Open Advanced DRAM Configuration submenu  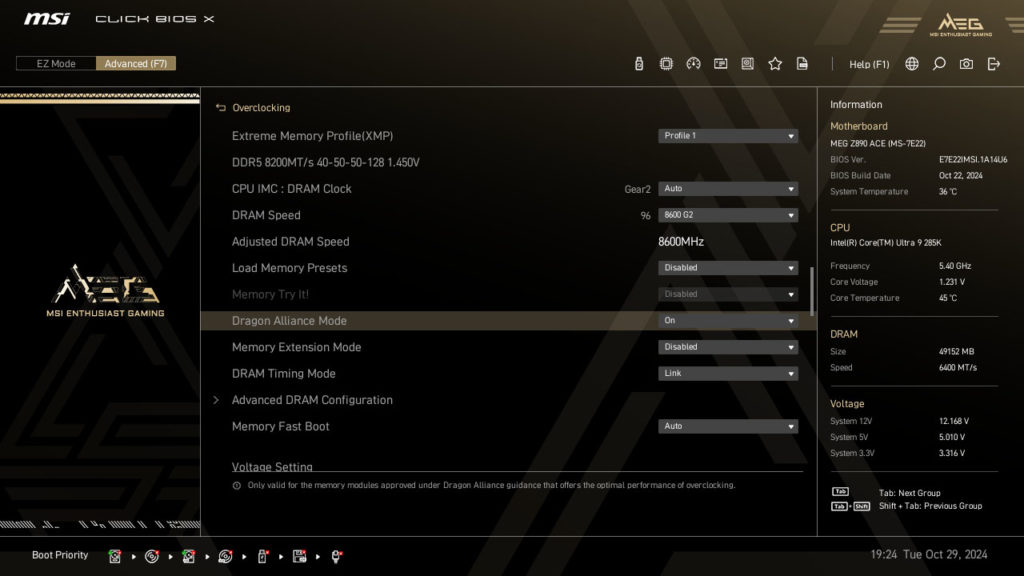coord(312,400)
